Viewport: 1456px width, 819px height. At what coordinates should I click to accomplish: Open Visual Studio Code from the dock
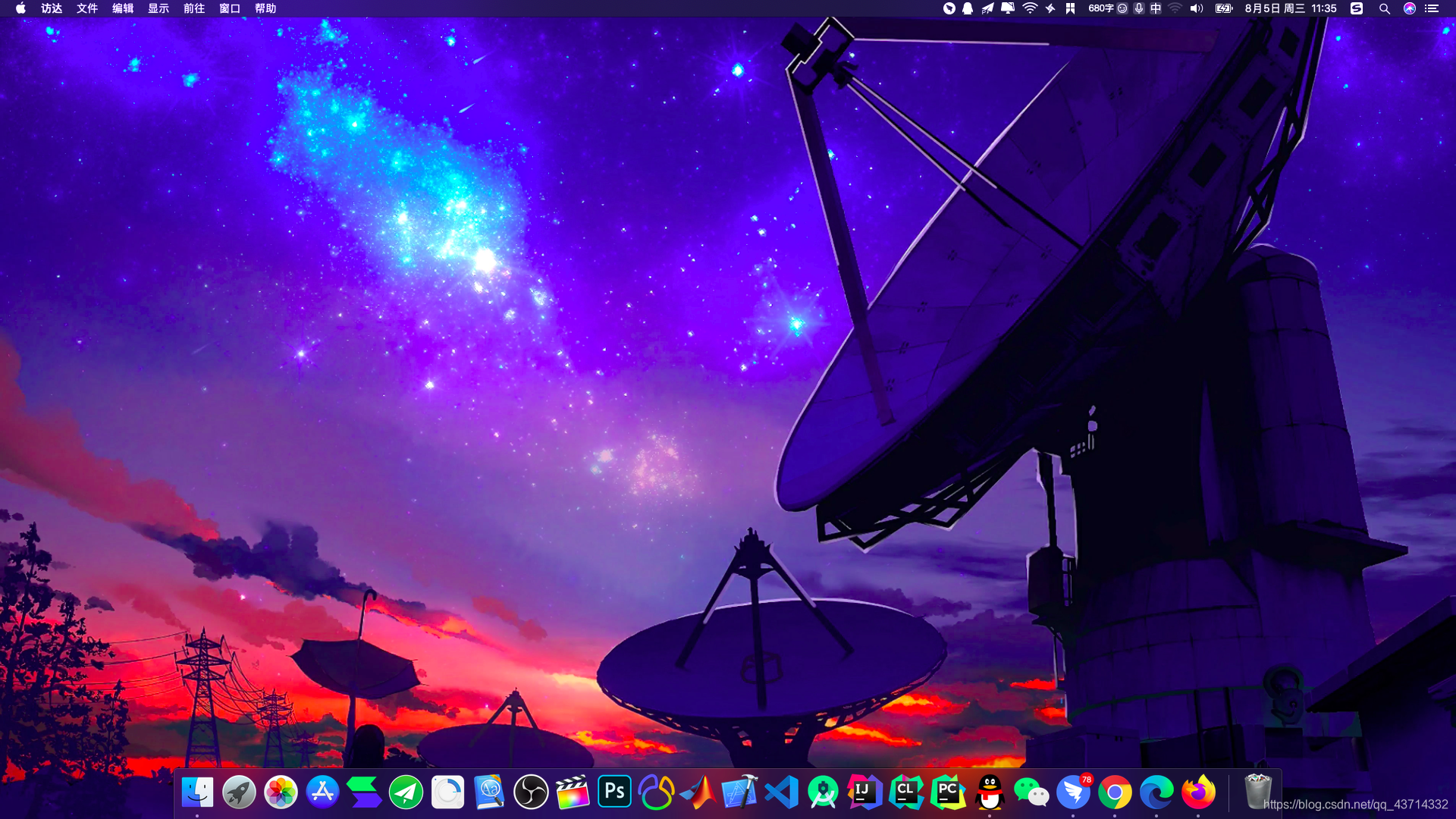tap(781, 792)
